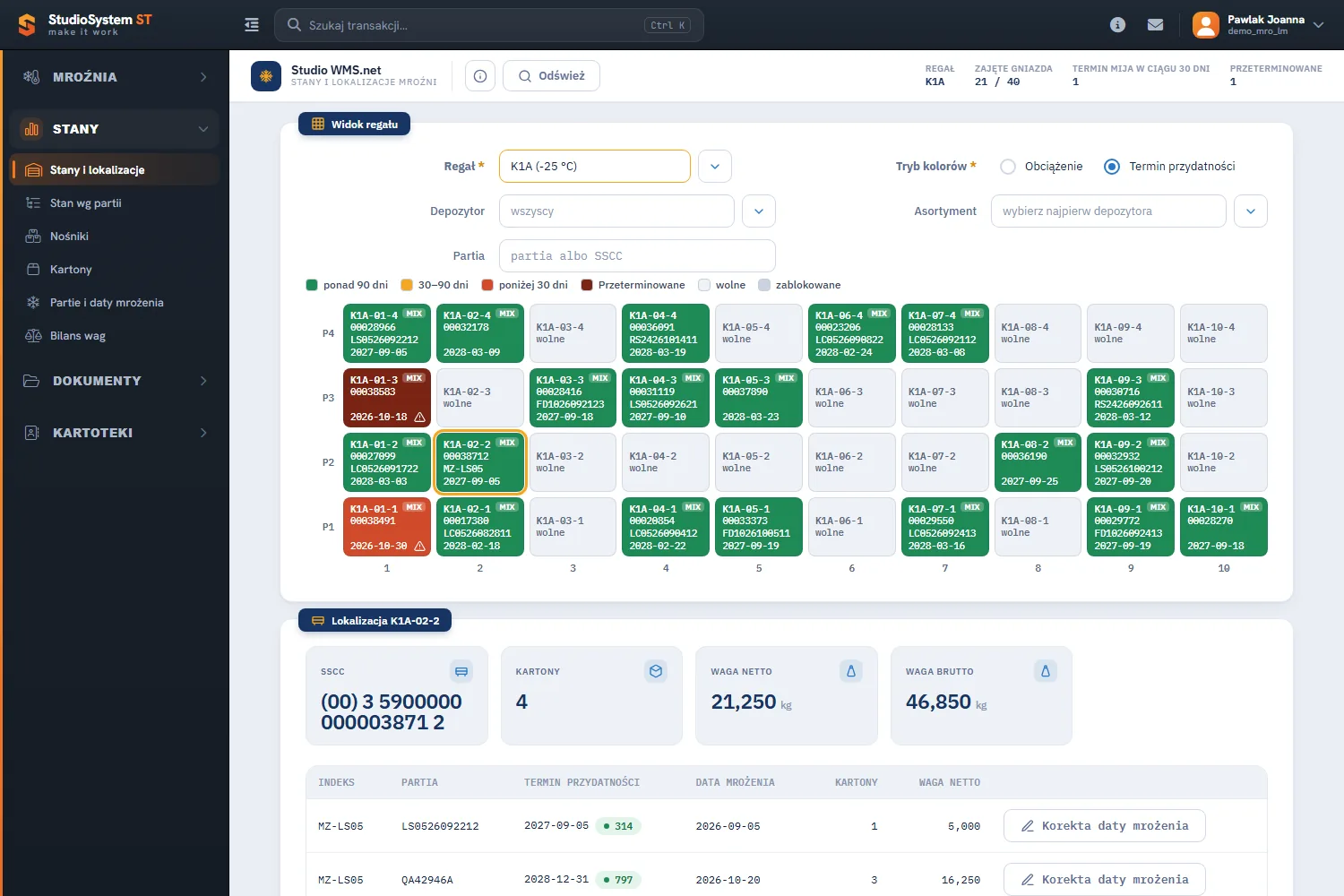1344x896 pixels.
Task: Select the Termin przydatności radio button
Action: 1112,167
